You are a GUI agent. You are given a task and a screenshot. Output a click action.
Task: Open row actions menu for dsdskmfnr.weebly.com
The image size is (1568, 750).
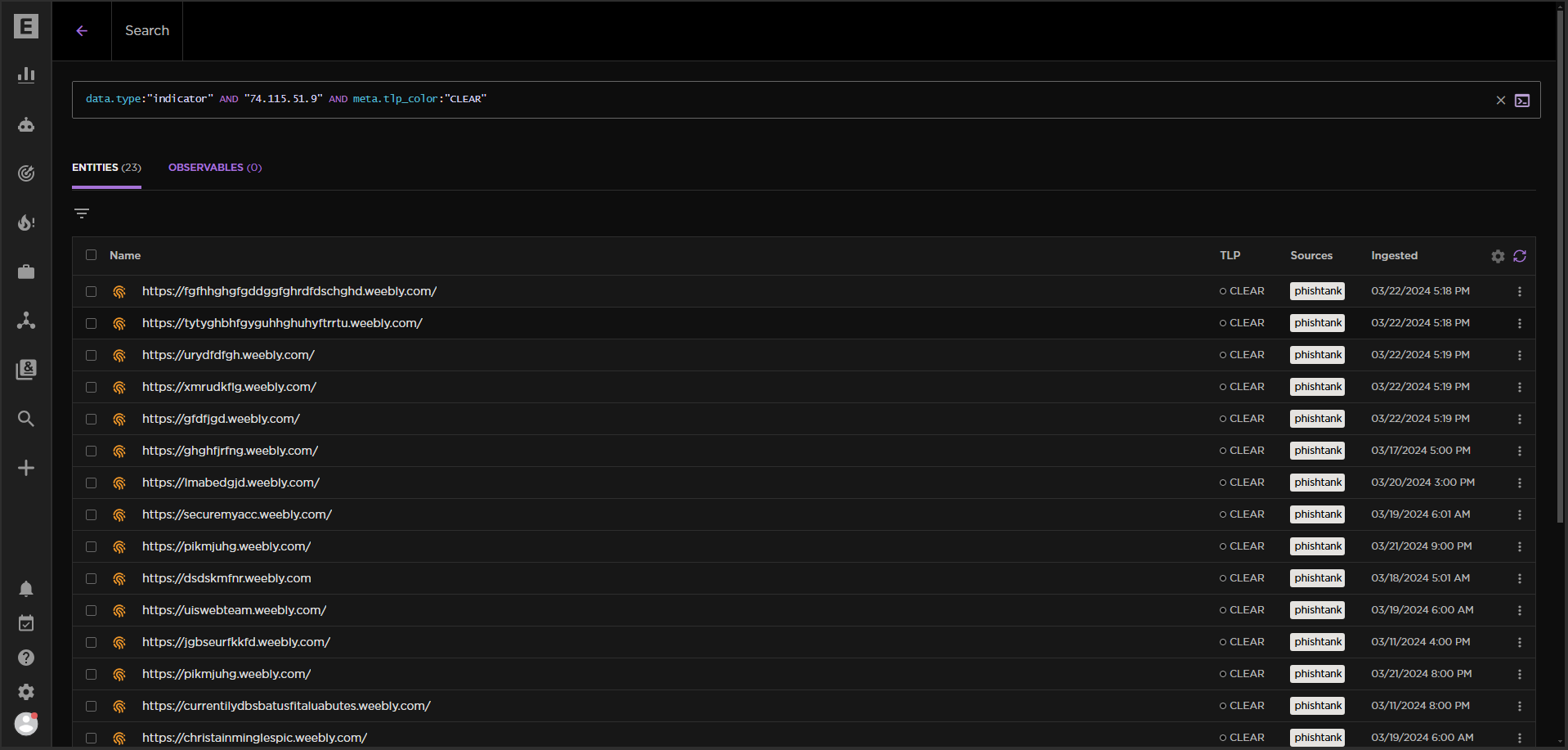click(1520, 578)
